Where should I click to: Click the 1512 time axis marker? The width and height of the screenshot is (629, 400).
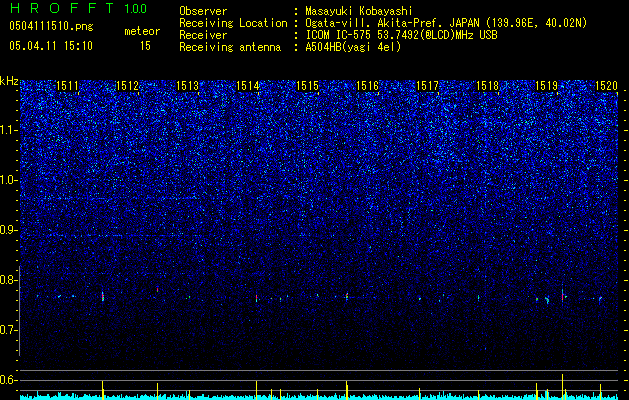[x=127, y=85]
